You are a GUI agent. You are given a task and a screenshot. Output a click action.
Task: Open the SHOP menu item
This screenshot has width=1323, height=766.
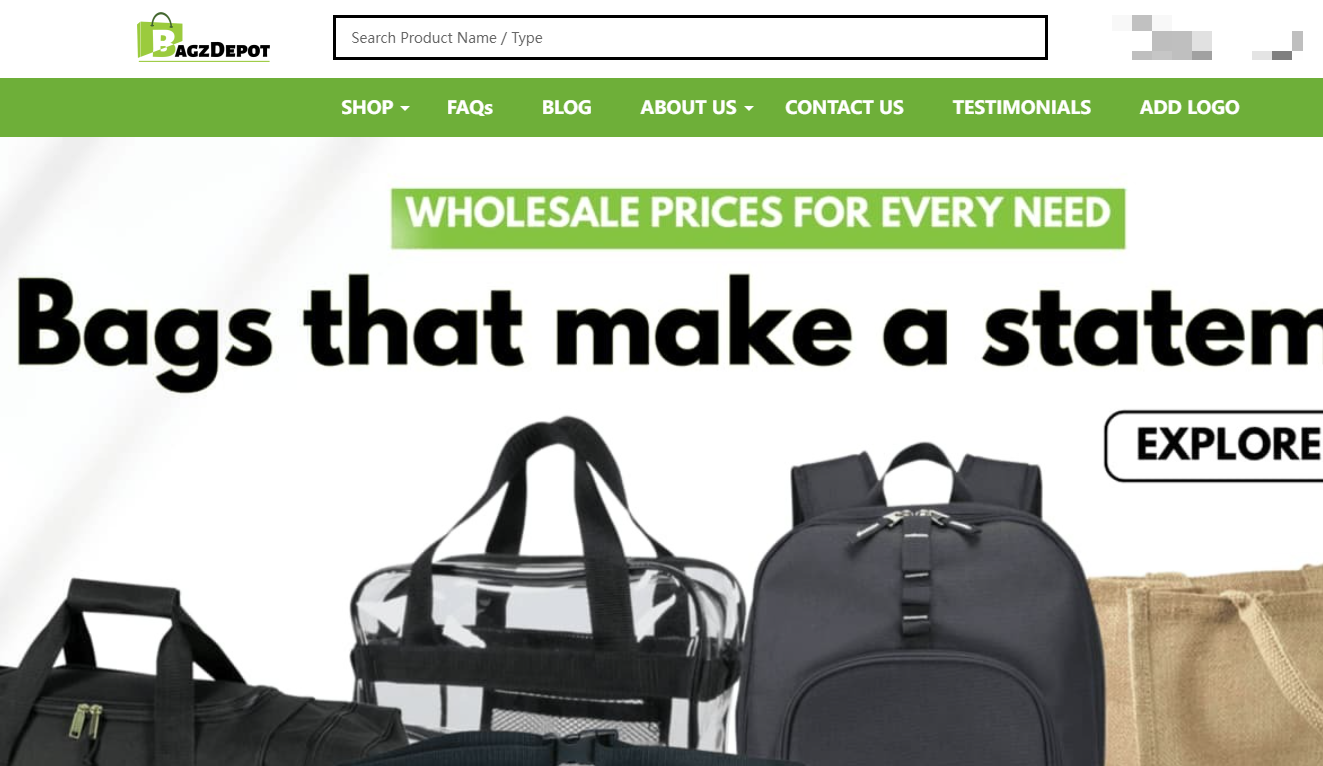(367, 107)
